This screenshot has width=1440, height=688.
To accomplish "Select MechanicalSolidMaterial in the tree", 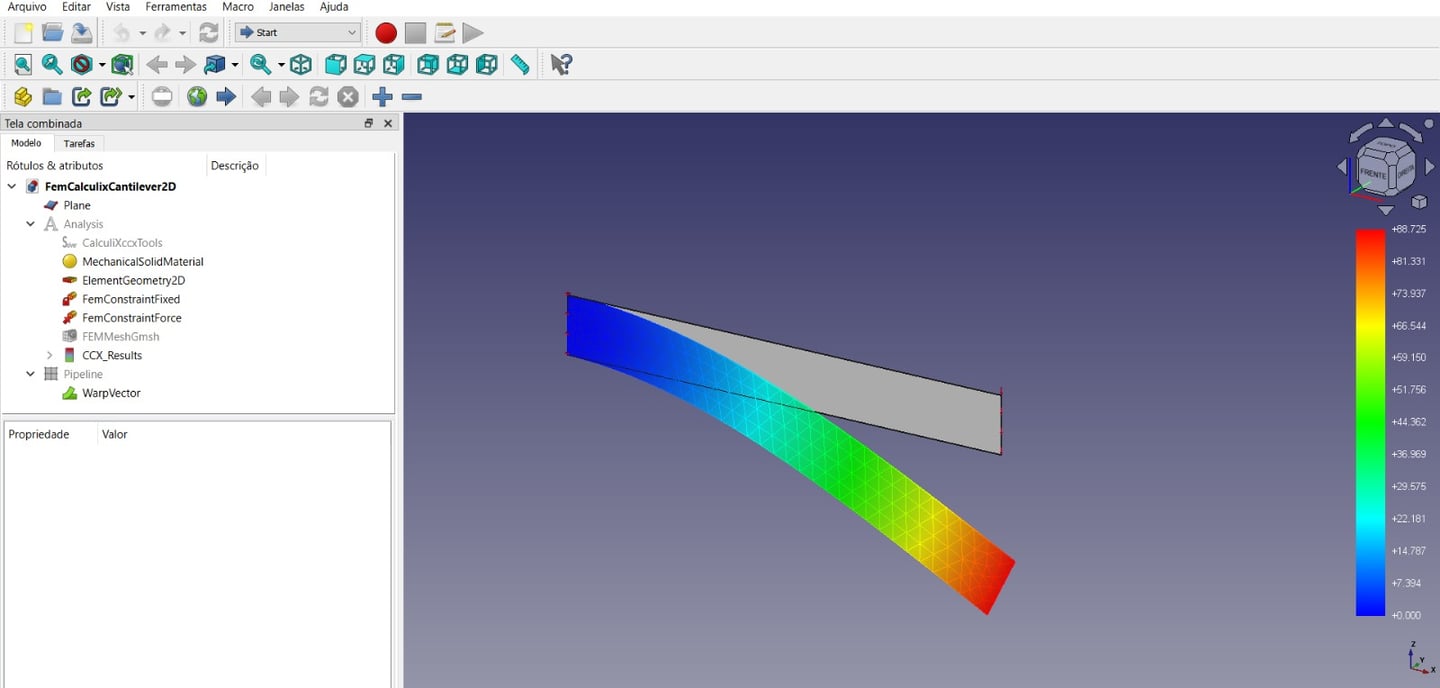I will [142, 262].
